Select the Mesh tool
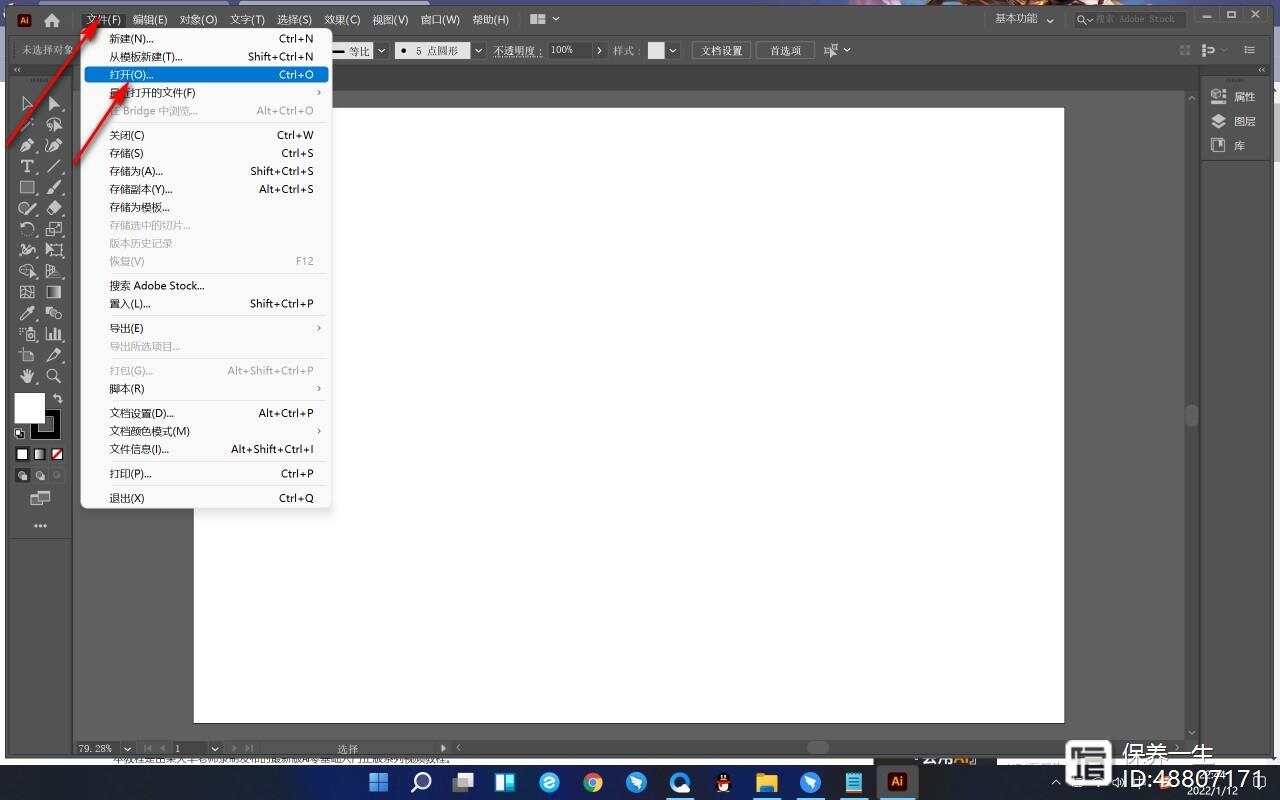Image resolution: width=1280 pixels, height=800 pixels. click(x=27, y=292)
